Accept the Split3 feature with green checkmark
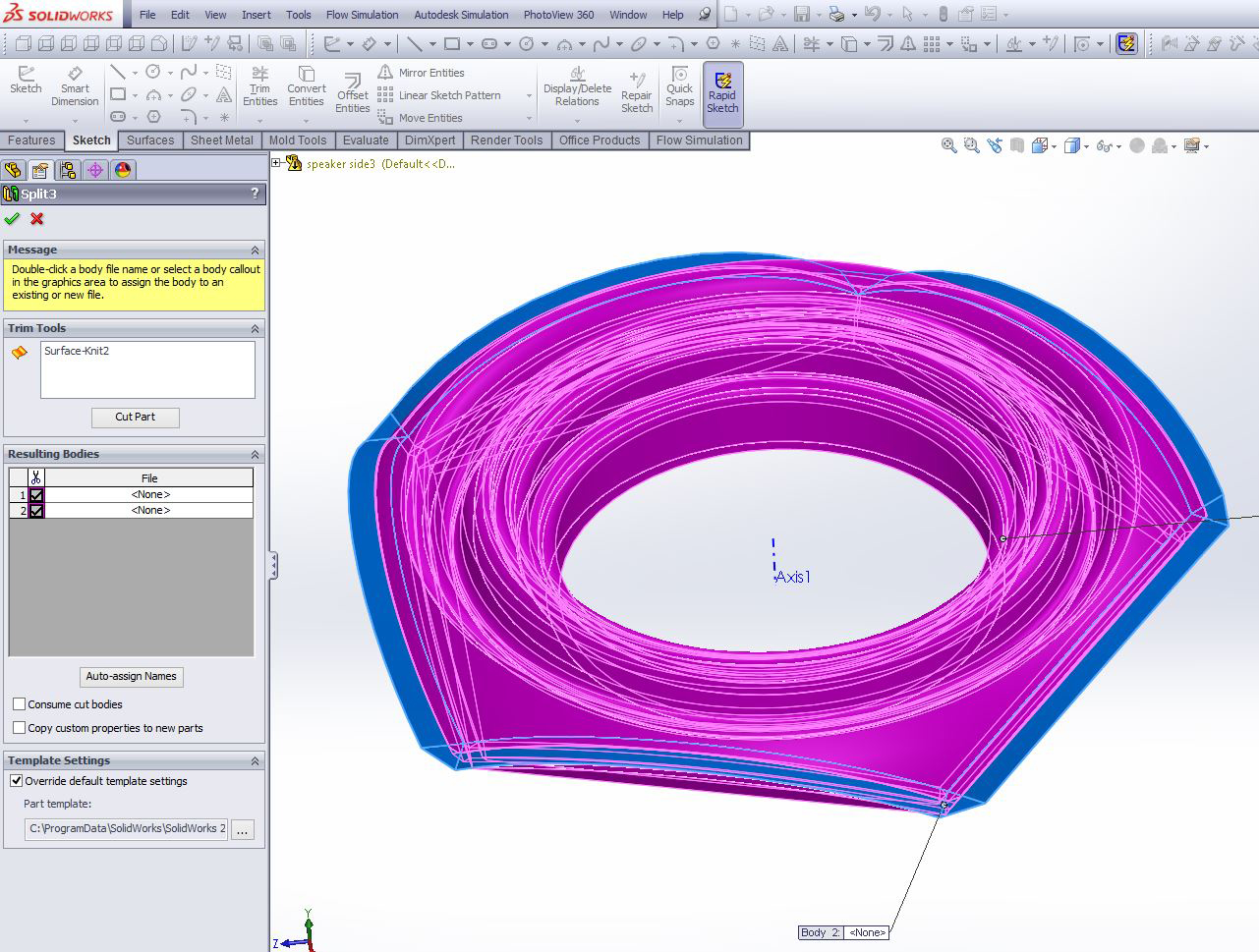Image resolution: width=1259 pixels, height=952 pixels. (12, 218)
